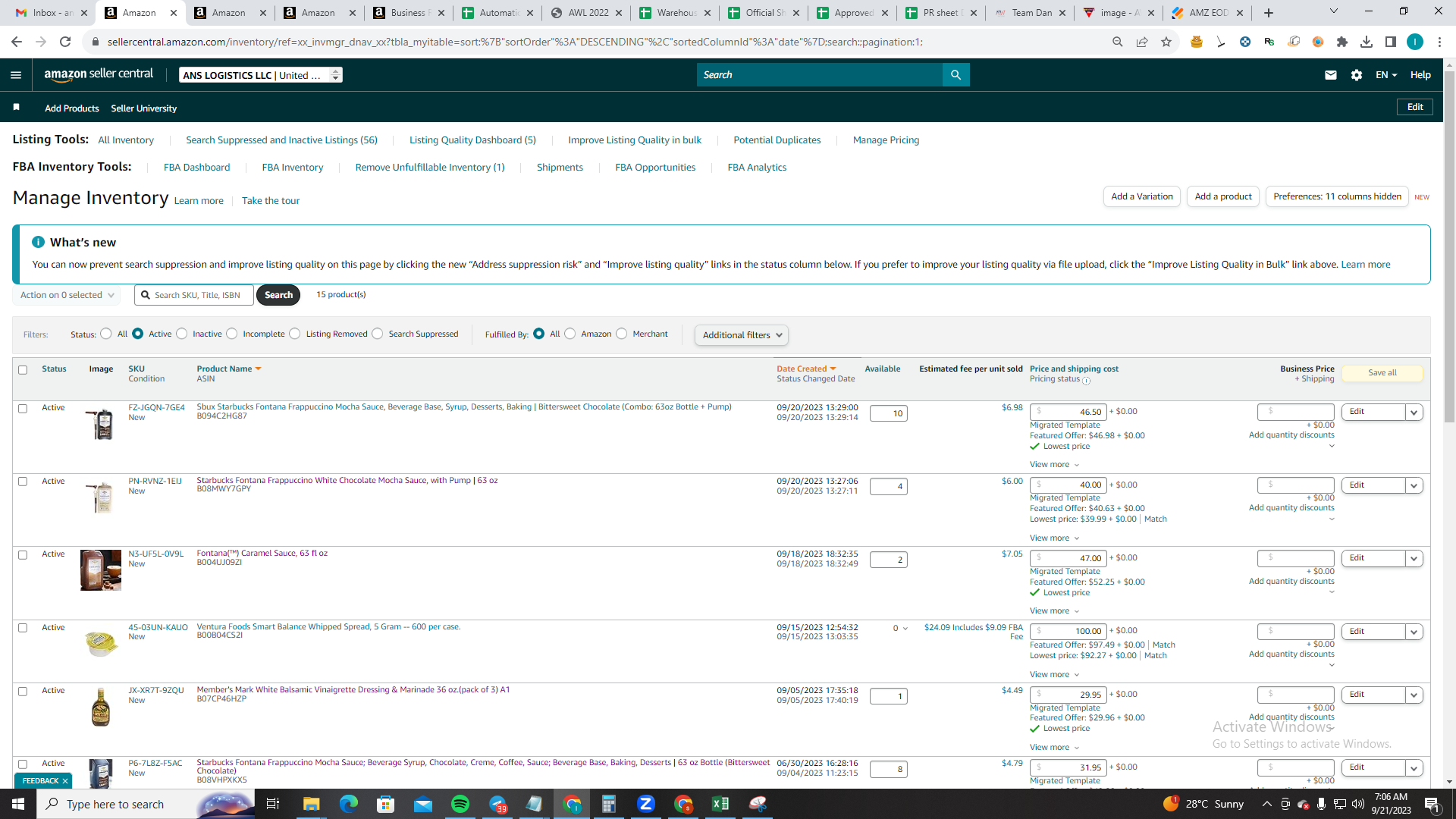Viewport: 1456px width, 819px height.
Task: Open FBA Analytics
Action: pyautogui.click(x=757, y=168)
